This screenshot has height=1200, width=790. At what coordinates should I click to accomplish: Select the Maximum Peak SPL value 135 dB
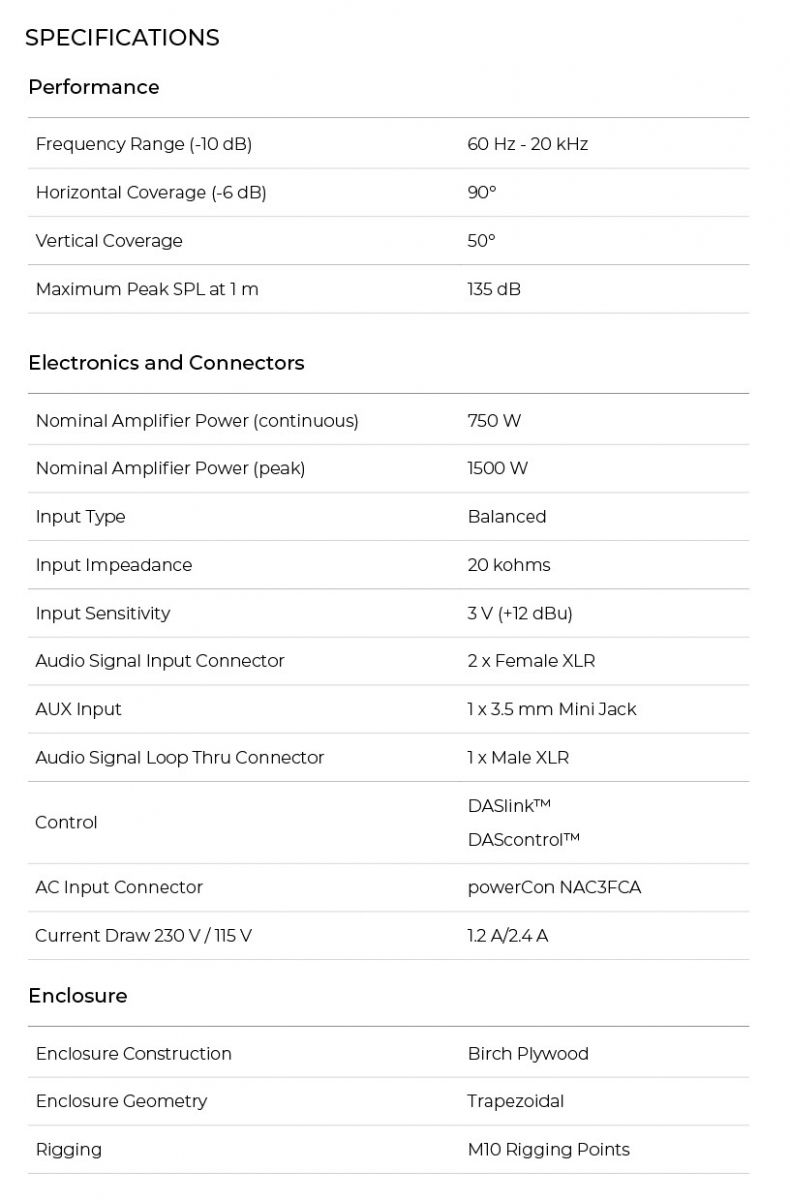click(x=494, y=289)
